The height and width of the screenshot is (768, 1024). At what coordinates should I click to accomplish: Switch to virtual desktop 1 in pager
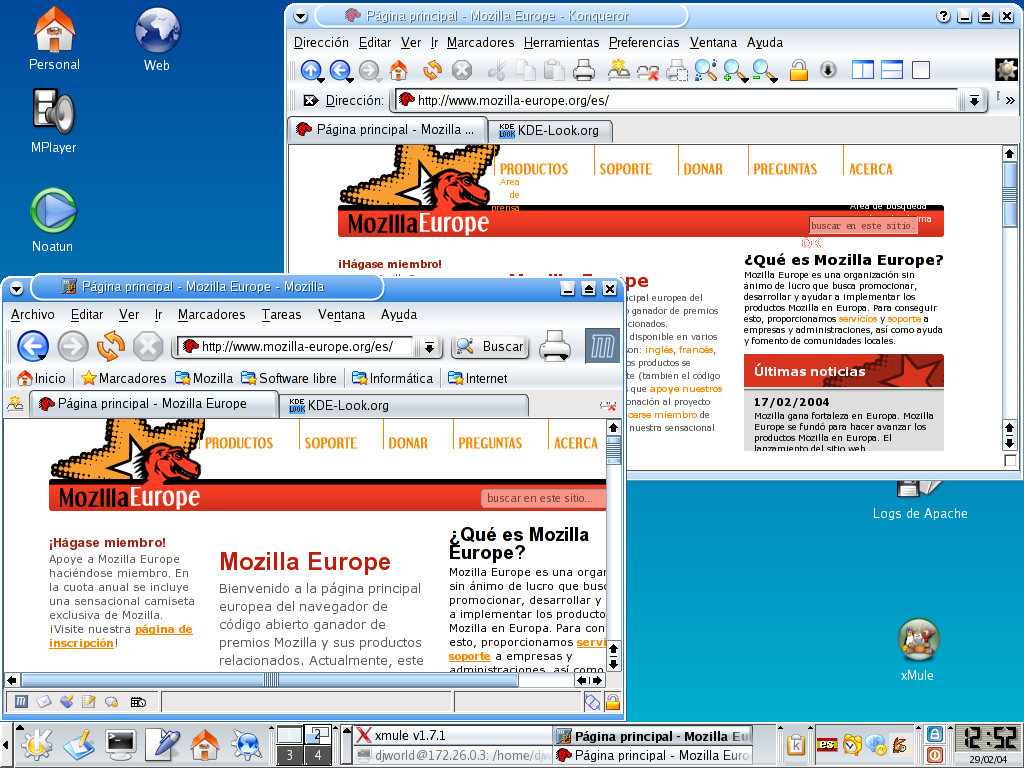pyautogui.click(x=290, y=735)
